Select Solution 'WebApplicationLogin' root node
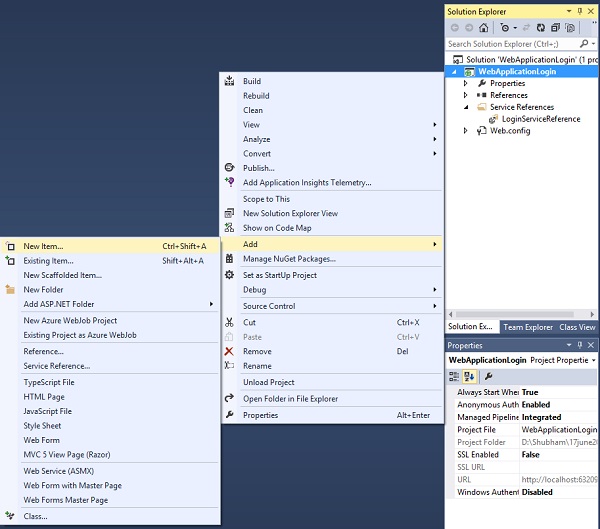 pyautogui.click(x=526, y=60)
